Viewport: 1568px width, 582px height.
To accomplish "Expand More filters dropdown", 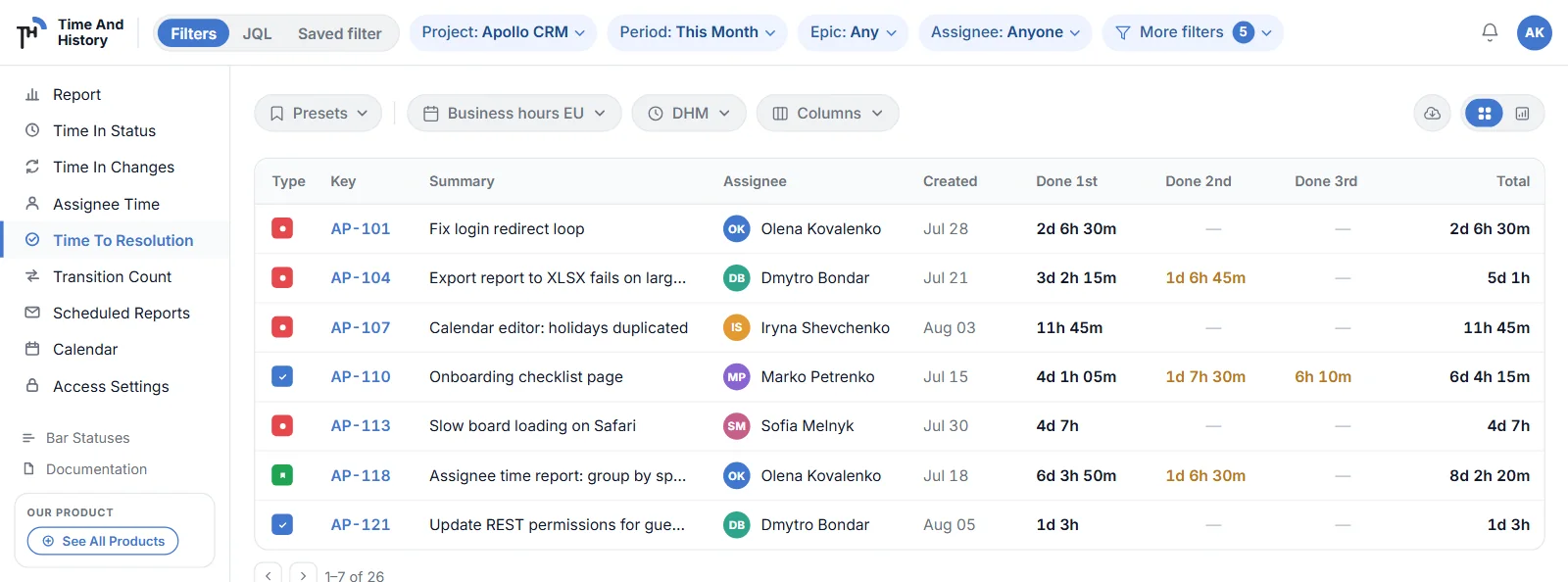I will coord(1193,32).
